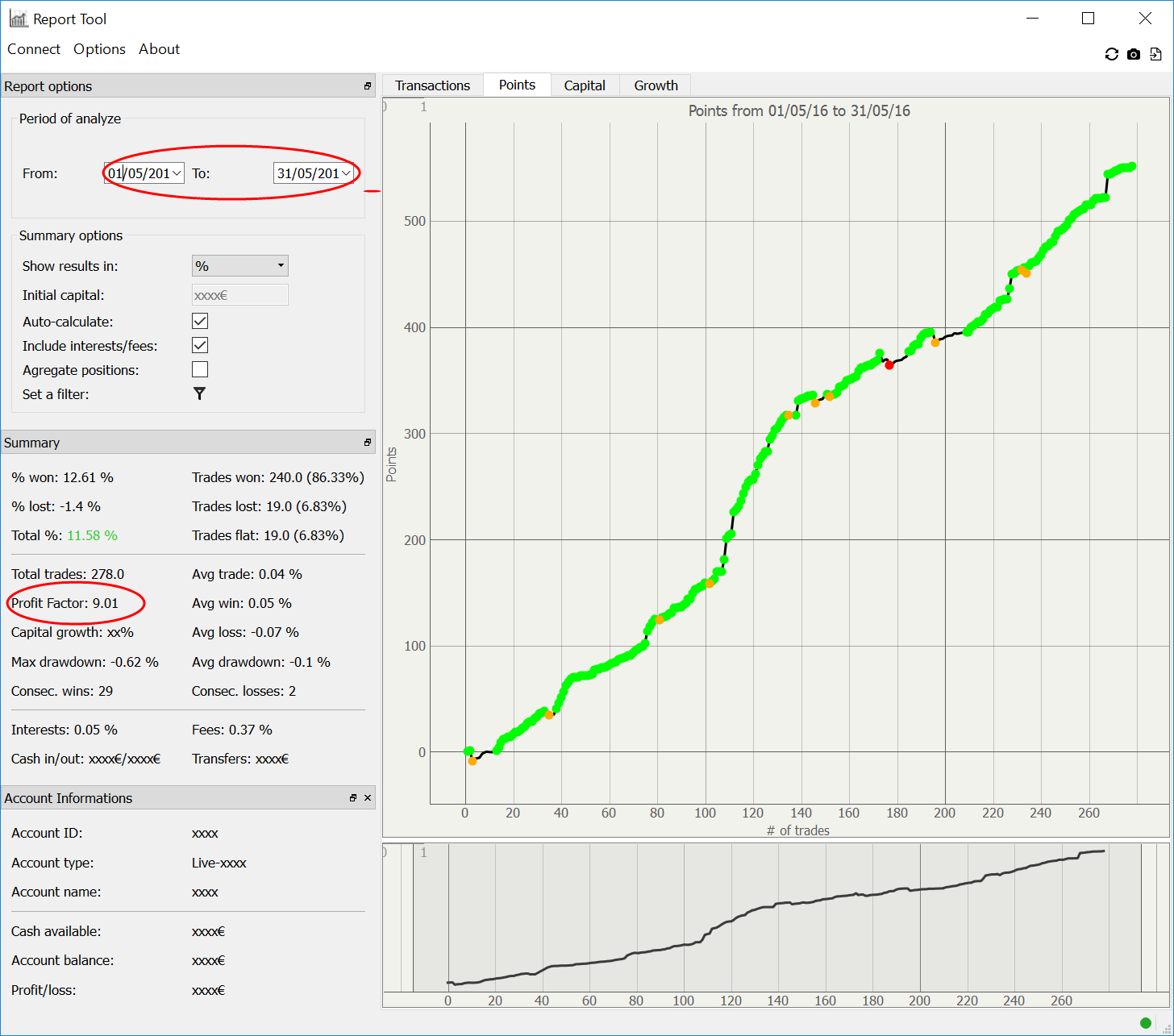Click the 'Live-xxxx' account type value
The image size is (1174, 1036).
pos(219,863)
